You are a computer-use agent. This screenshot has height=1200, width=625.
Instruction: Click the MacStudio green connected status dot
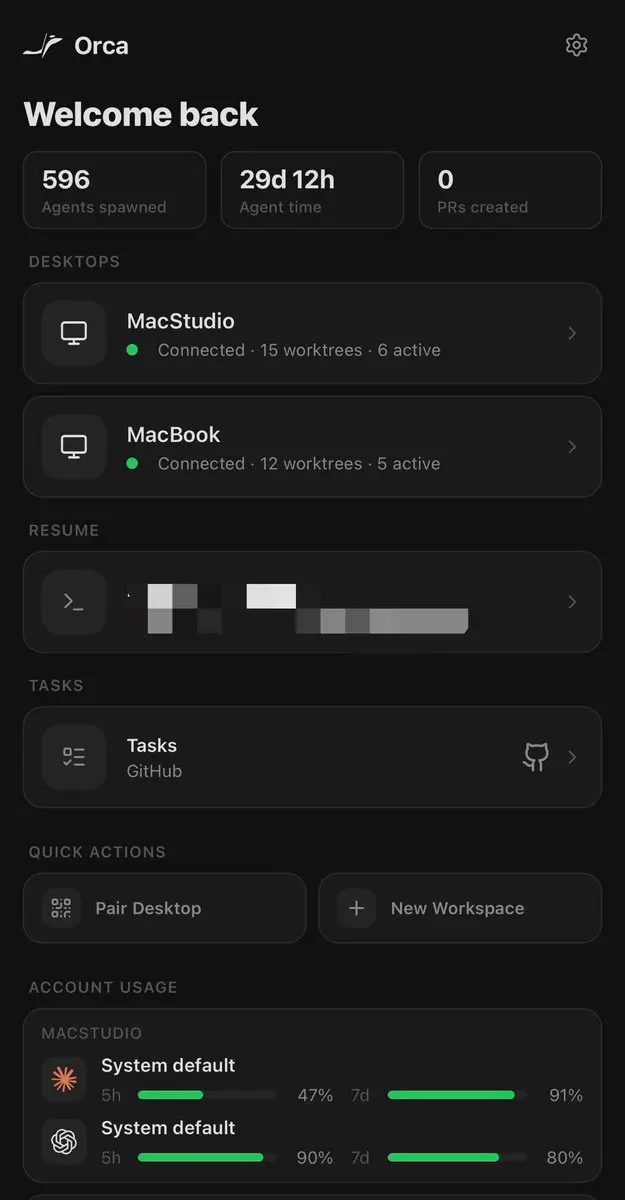(132, 350)
